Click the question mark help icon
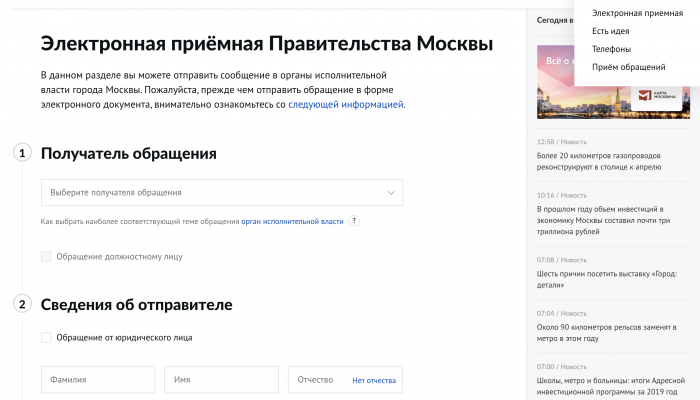700x400 pixels. click(354, 220)
